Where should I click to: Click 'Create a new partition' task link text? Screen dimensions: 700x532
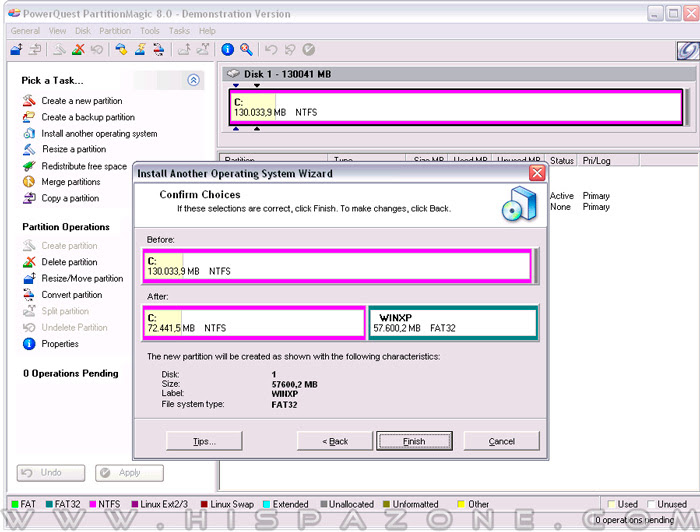tap(82, 101)
